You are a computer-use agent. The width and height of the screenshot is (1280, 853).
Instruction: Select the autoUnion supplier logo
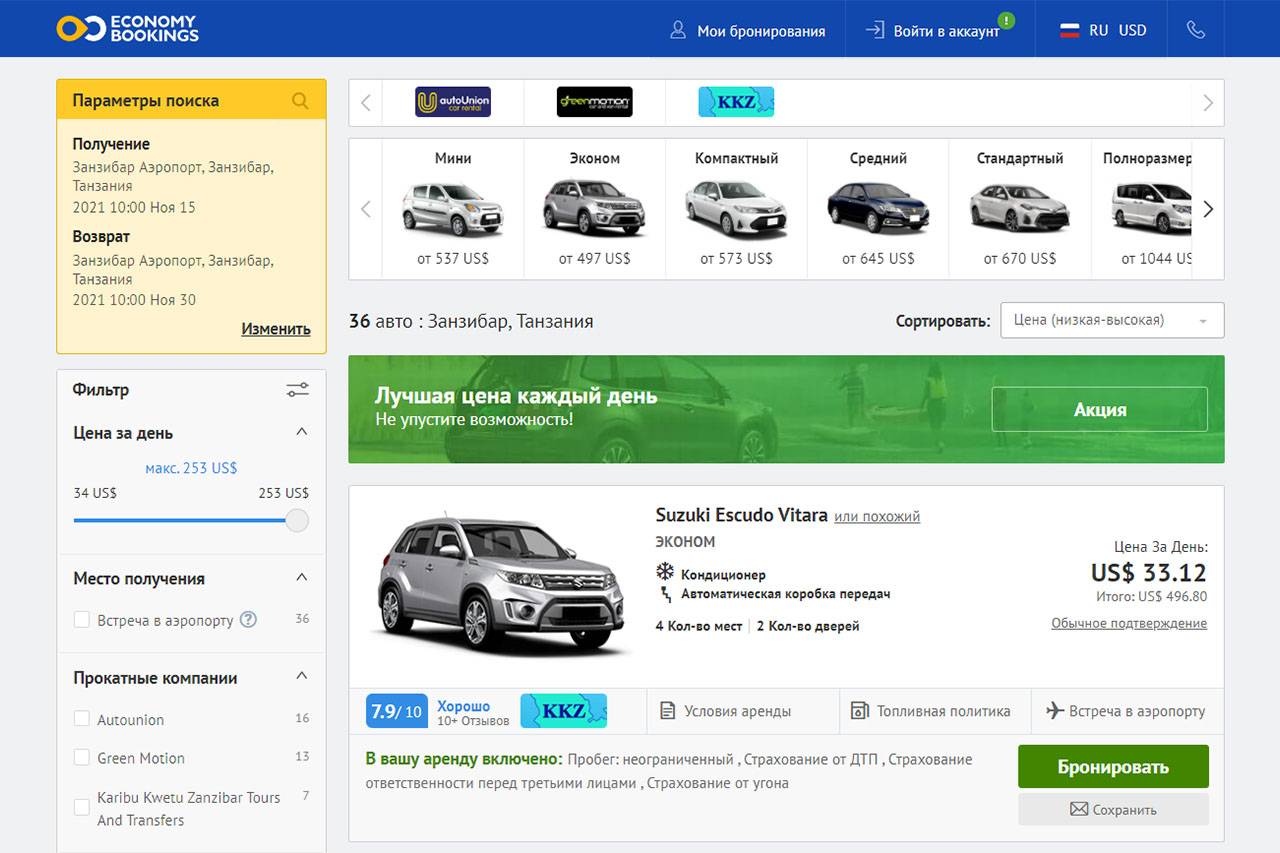click(x=452, y=102)
